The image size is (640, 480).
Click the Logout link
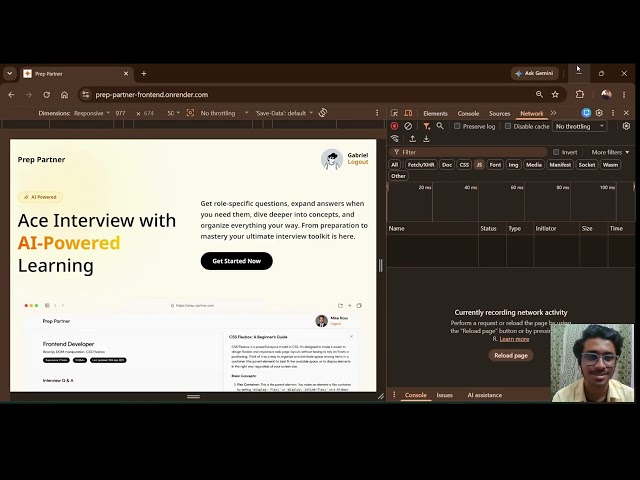coord(358,162)
